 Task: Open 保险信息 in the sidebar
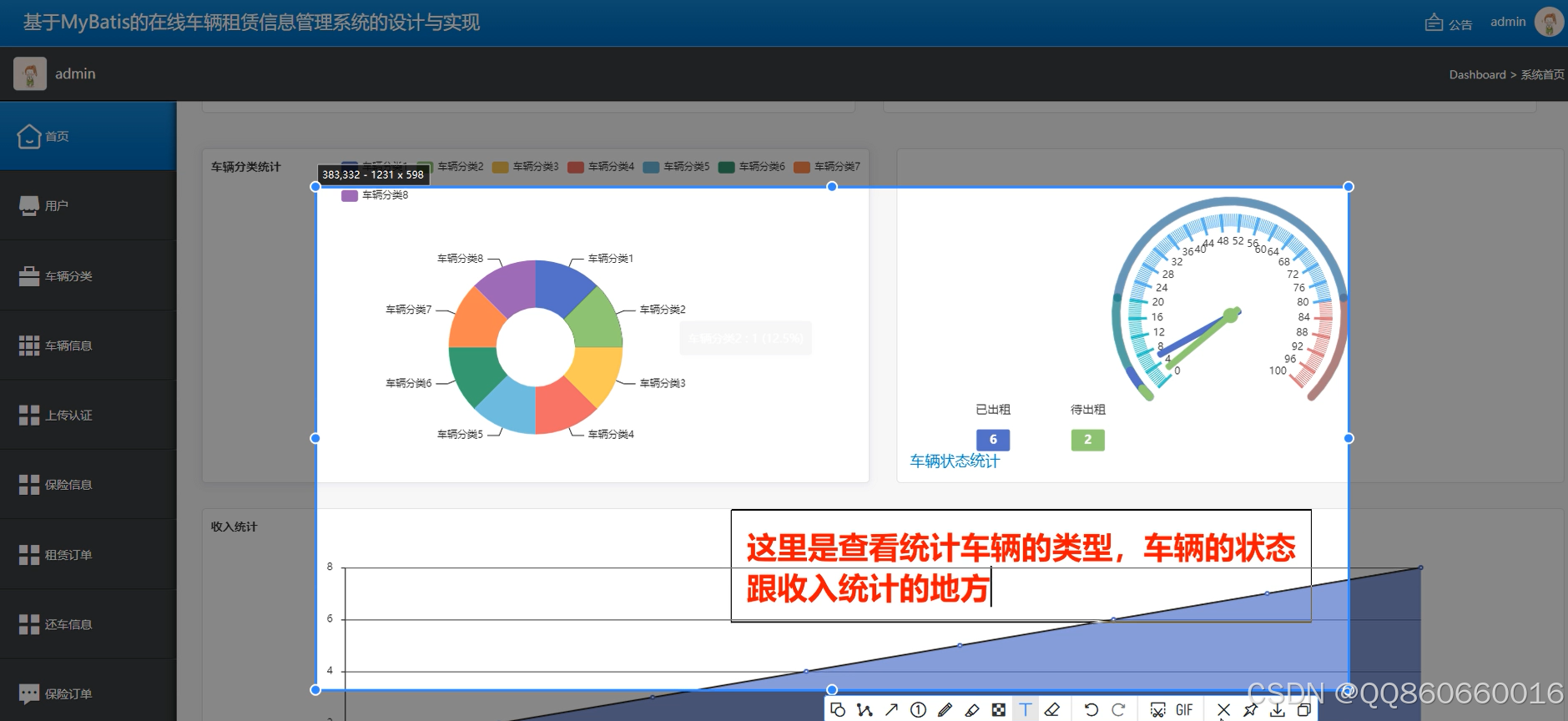coord(88,485)
